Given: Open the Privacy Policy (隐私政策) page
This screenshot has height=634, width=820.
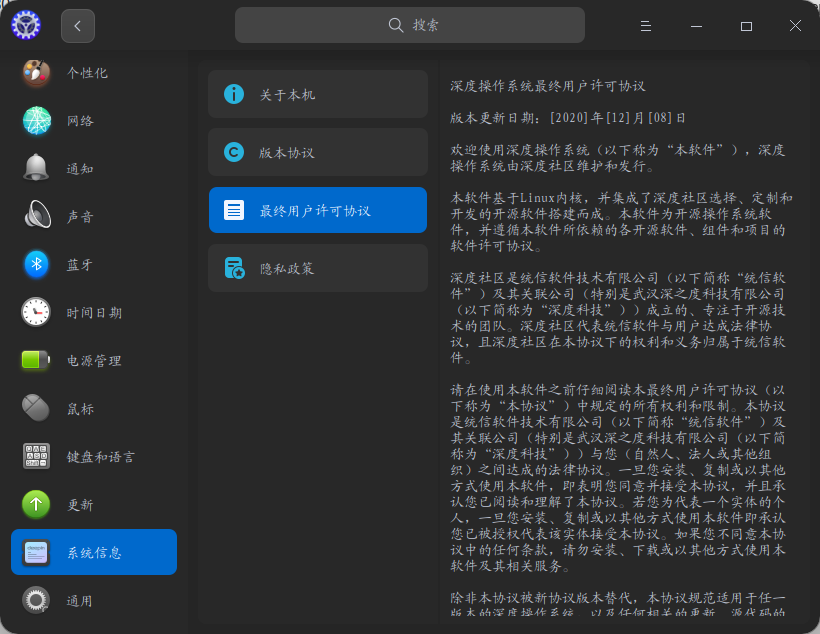Looking at the screenshot, I should coord(317,269).
